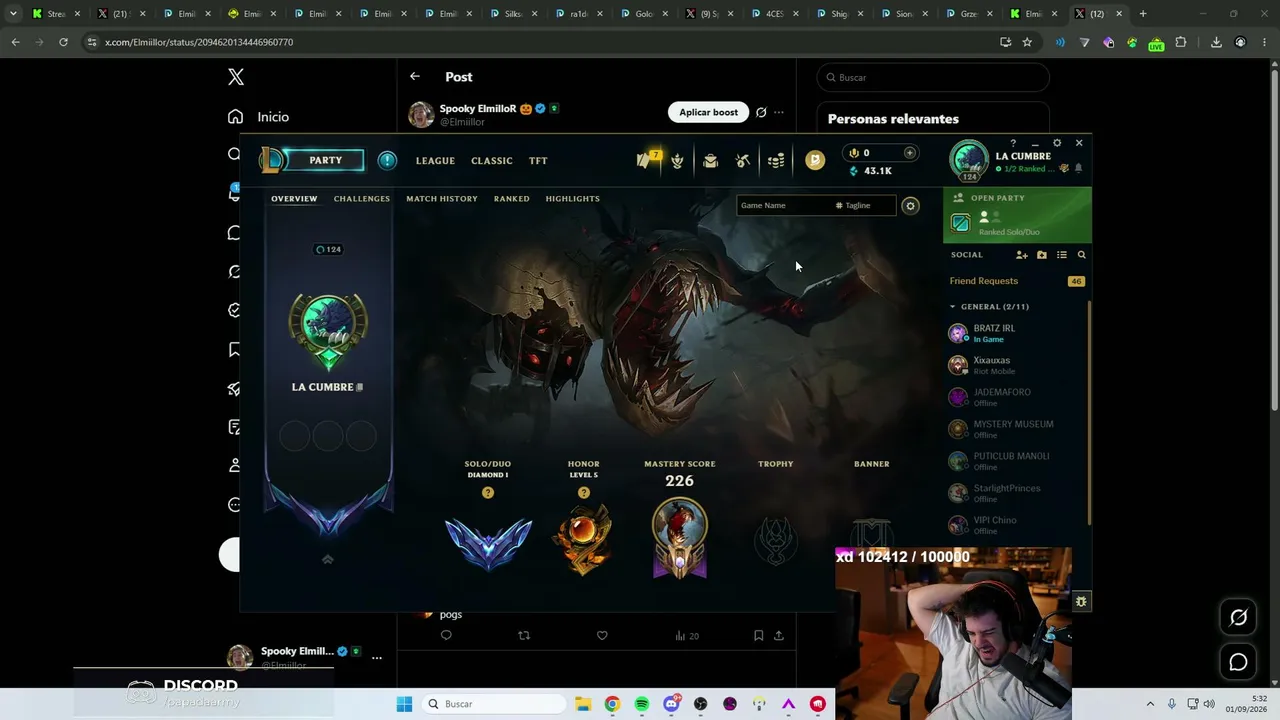Click the repost icon under the post
Viewport: 1280px width, 720px height.
click(x=524, y=635)
